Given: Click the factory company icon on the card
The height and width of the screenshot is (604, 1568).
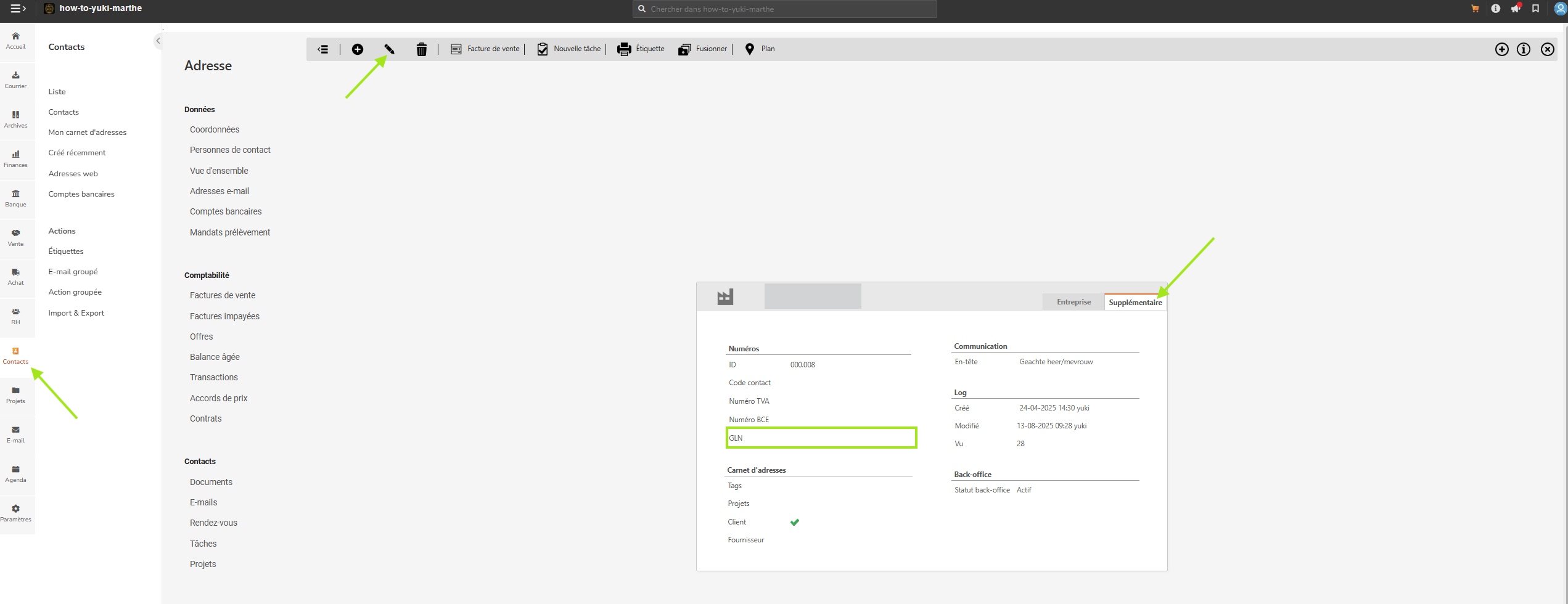Looking at the screenshot, I should click(725, 297).
